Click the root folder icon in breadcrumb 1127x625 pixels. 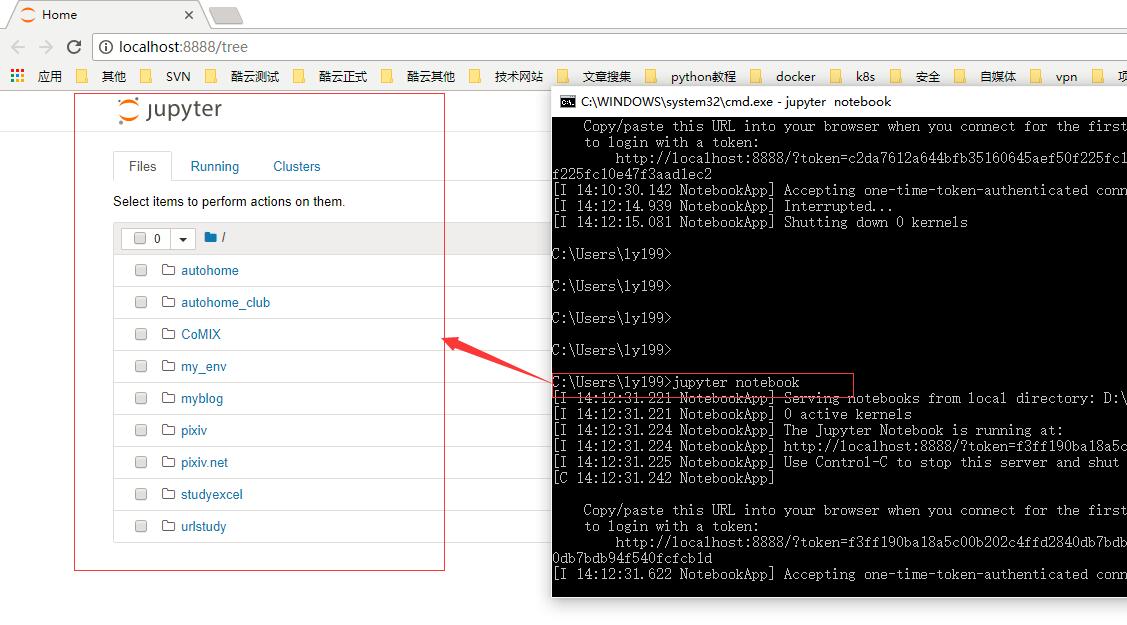(x=210, y=237)
